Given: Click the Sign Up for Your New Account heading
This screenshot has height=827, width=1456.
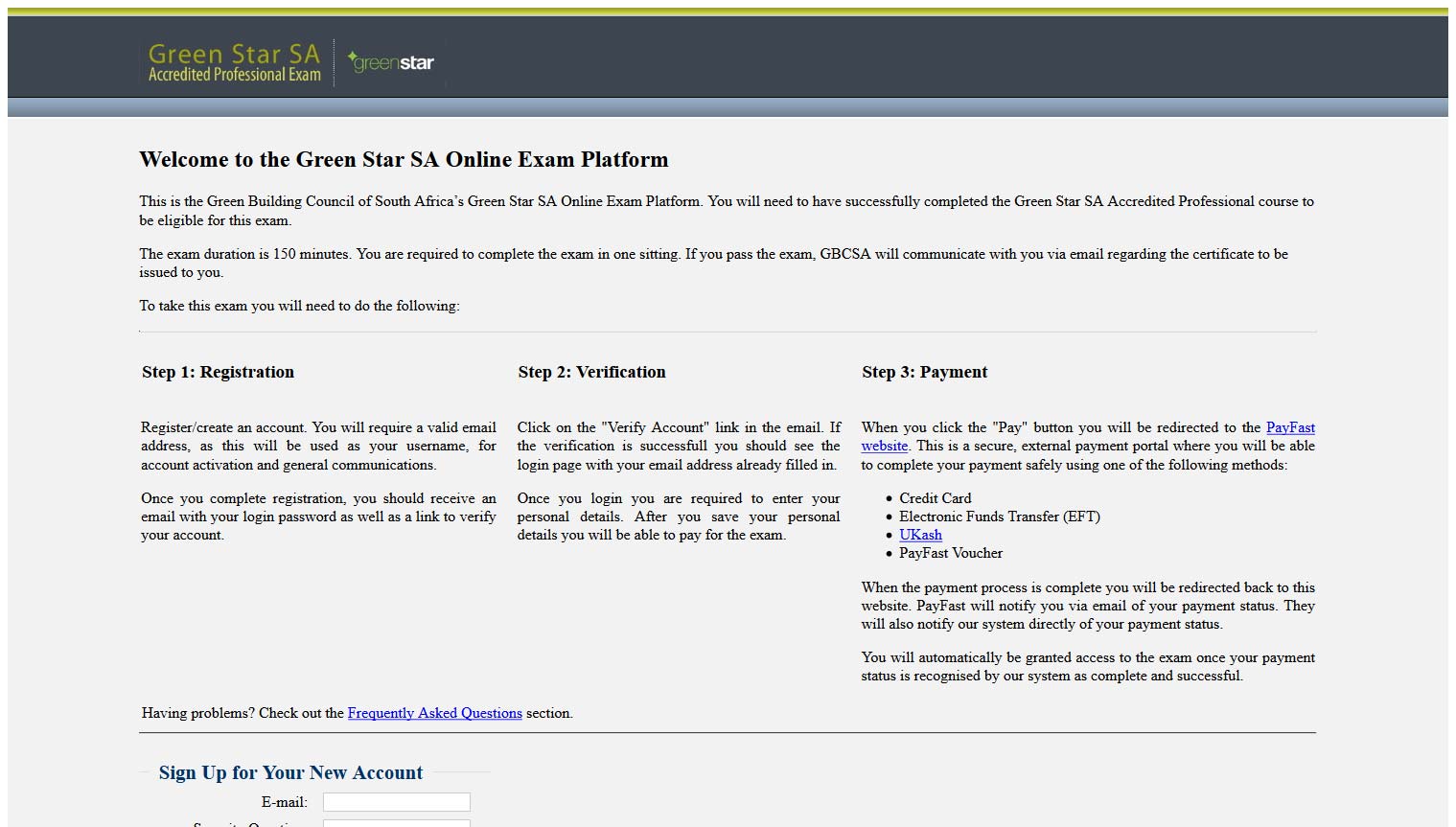Looking at the screenshot, I should pyautogui.click(x=290, y=772).
